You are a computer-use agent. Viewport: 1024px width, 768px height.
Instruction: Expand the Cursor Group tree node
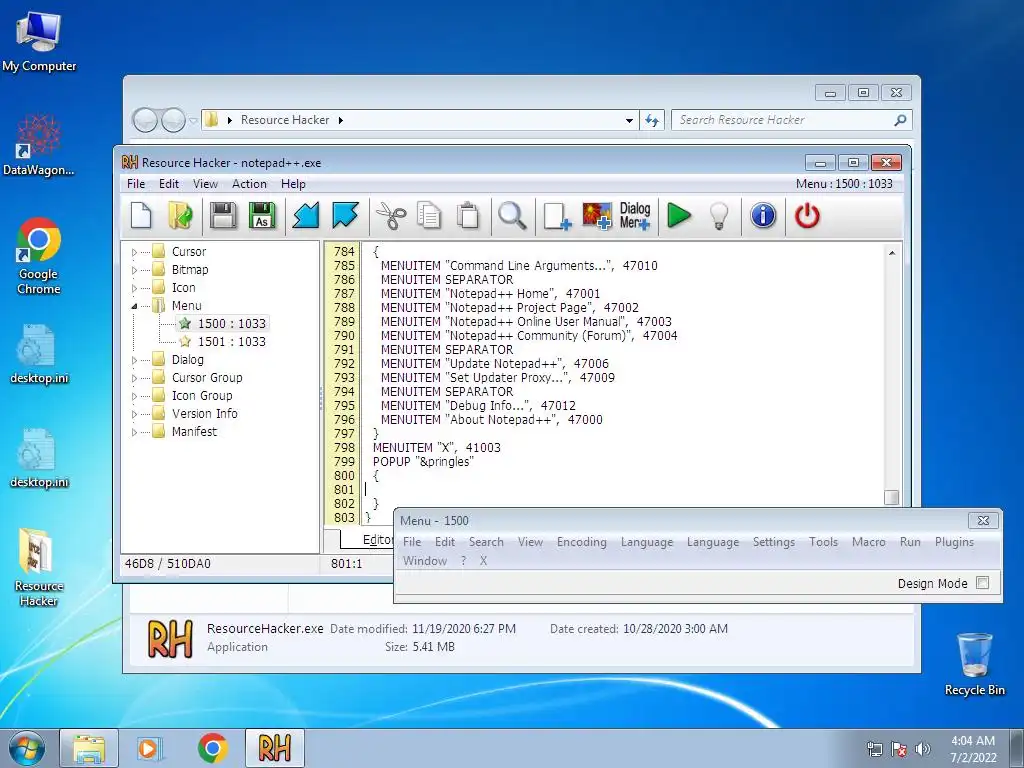tap(135, 378)
